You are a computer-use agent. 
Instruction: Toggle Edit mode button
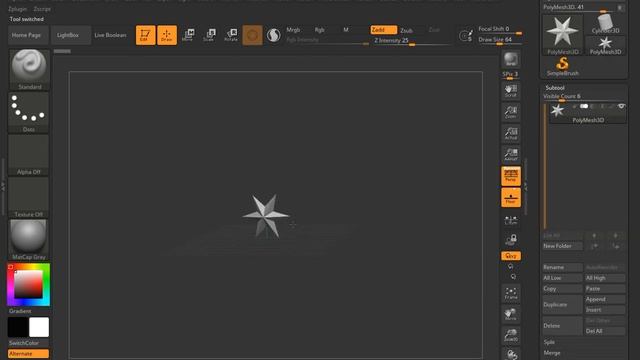[146, 35]
